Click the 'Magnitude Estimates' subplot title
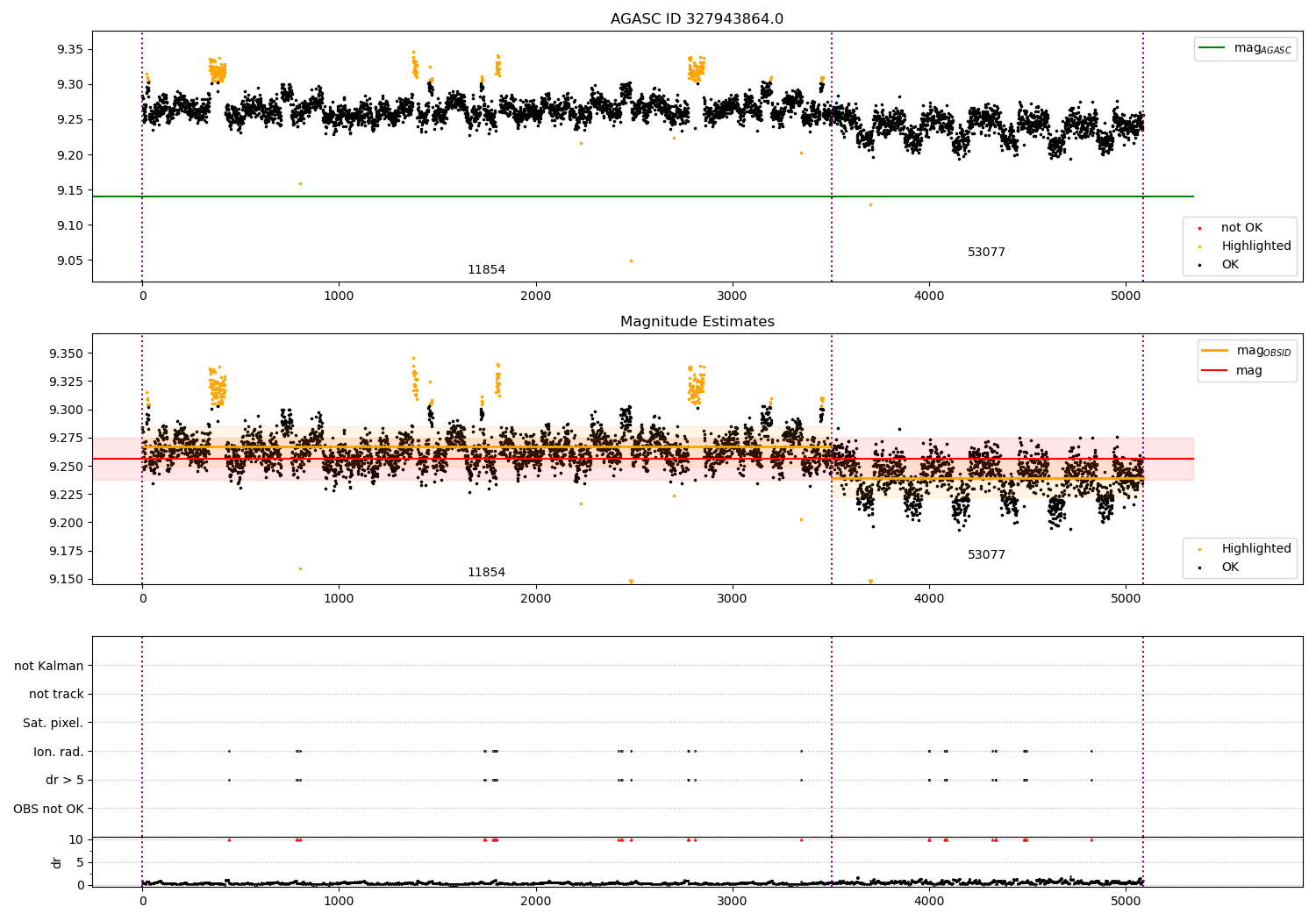Screen dimensions: 1316x921 697,322
